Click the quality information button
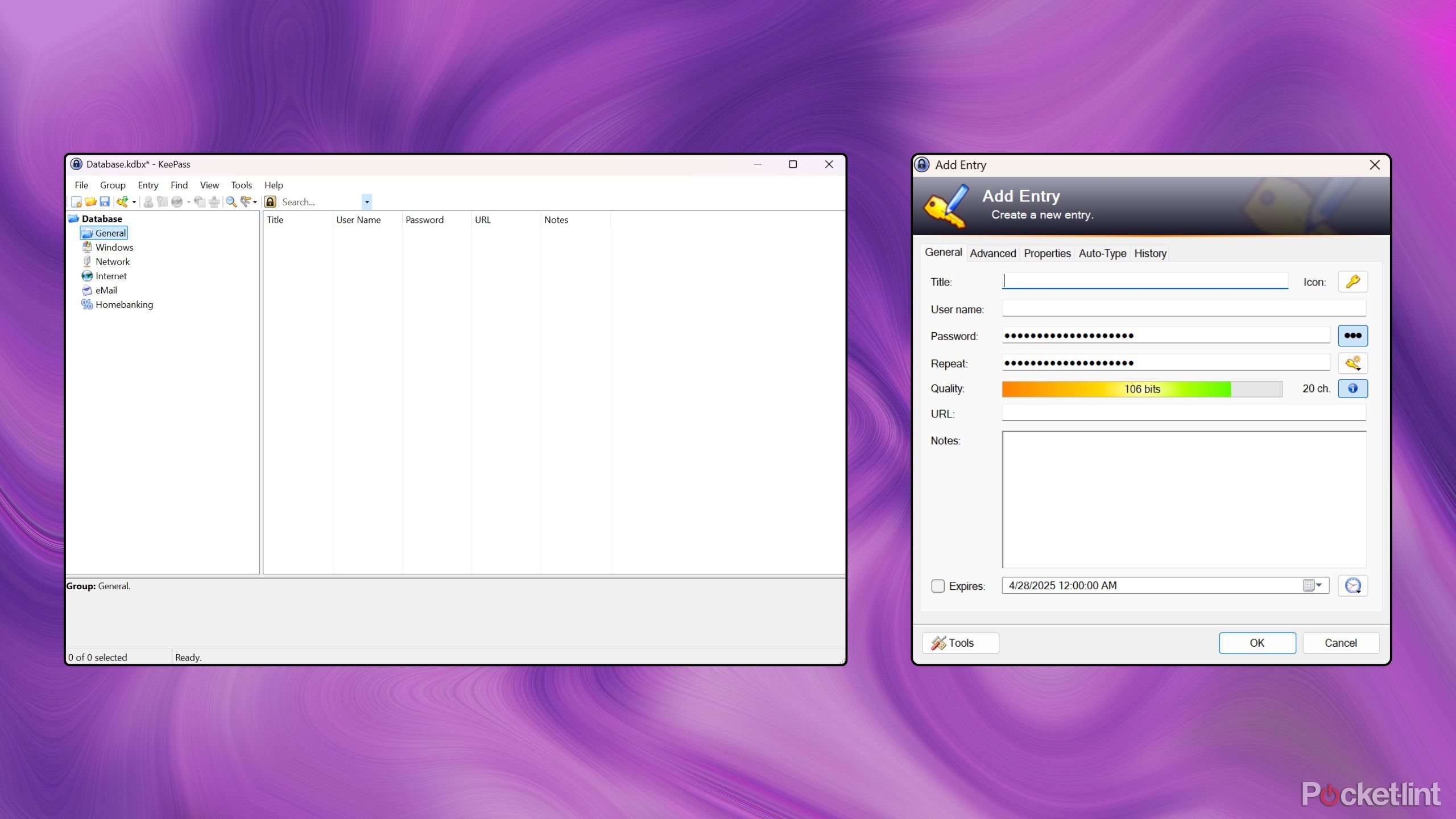Image resolution: width=1456 pixels, height=819 pixels. [x=1352, y=388]
